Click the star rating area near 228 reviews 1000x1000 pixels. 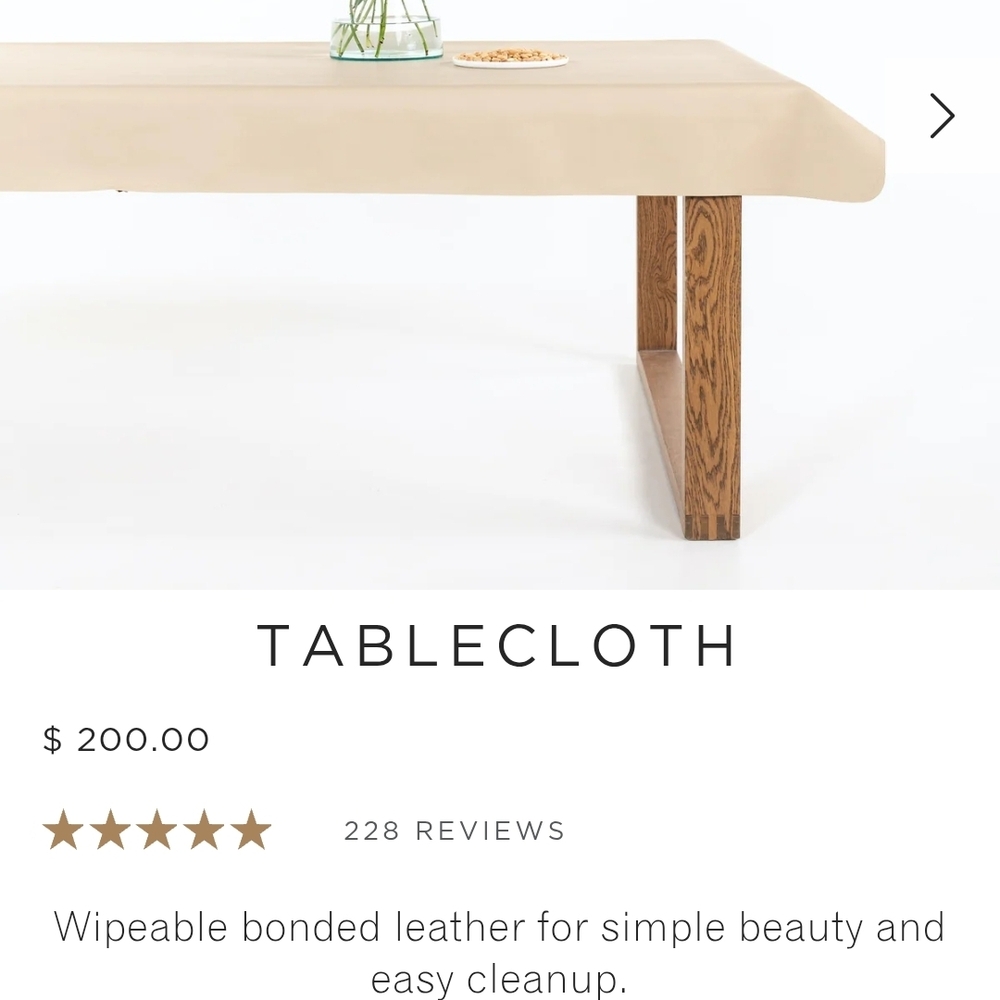click(x=158, y=828)
